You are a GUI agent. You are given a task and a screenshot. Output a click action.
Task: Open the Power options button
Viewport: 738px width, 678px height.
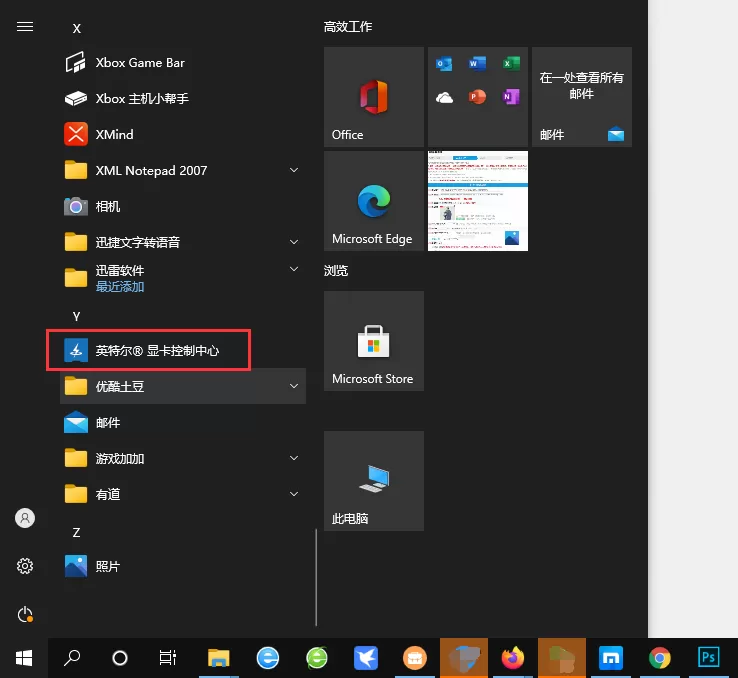click(x=25, y=614)
